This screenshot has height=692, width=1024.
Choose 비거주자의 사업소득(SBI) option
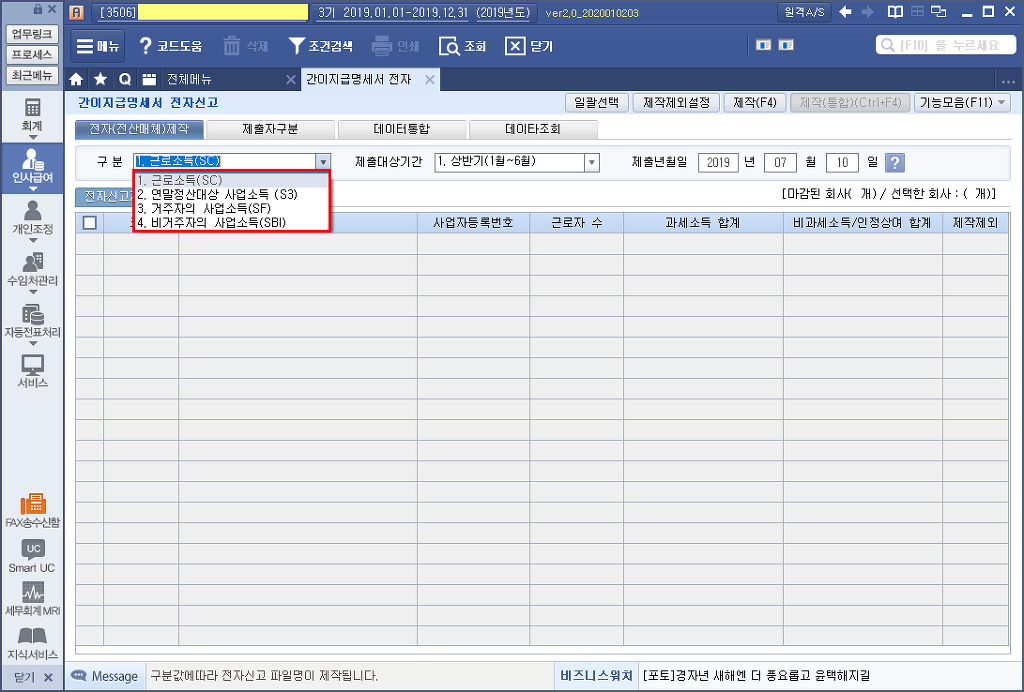click(211, 223)
